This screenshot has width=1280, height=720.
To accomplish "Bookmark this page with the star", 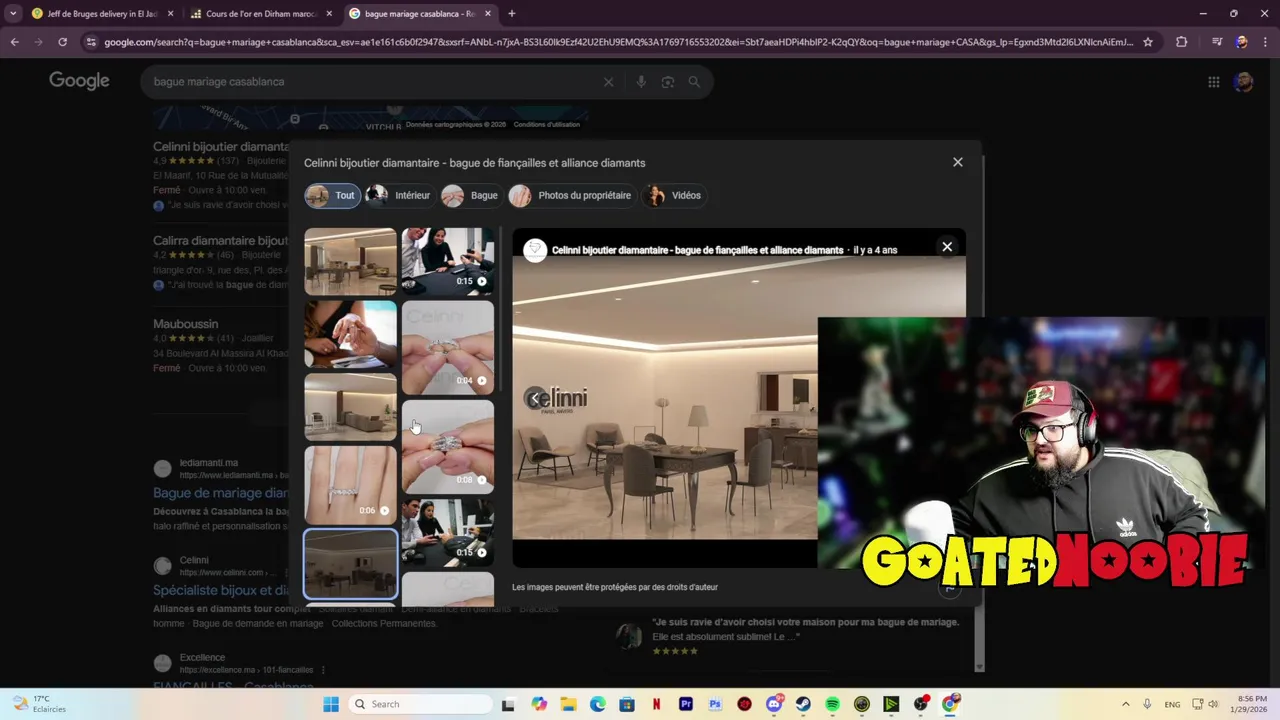I will coord(1148,42).
